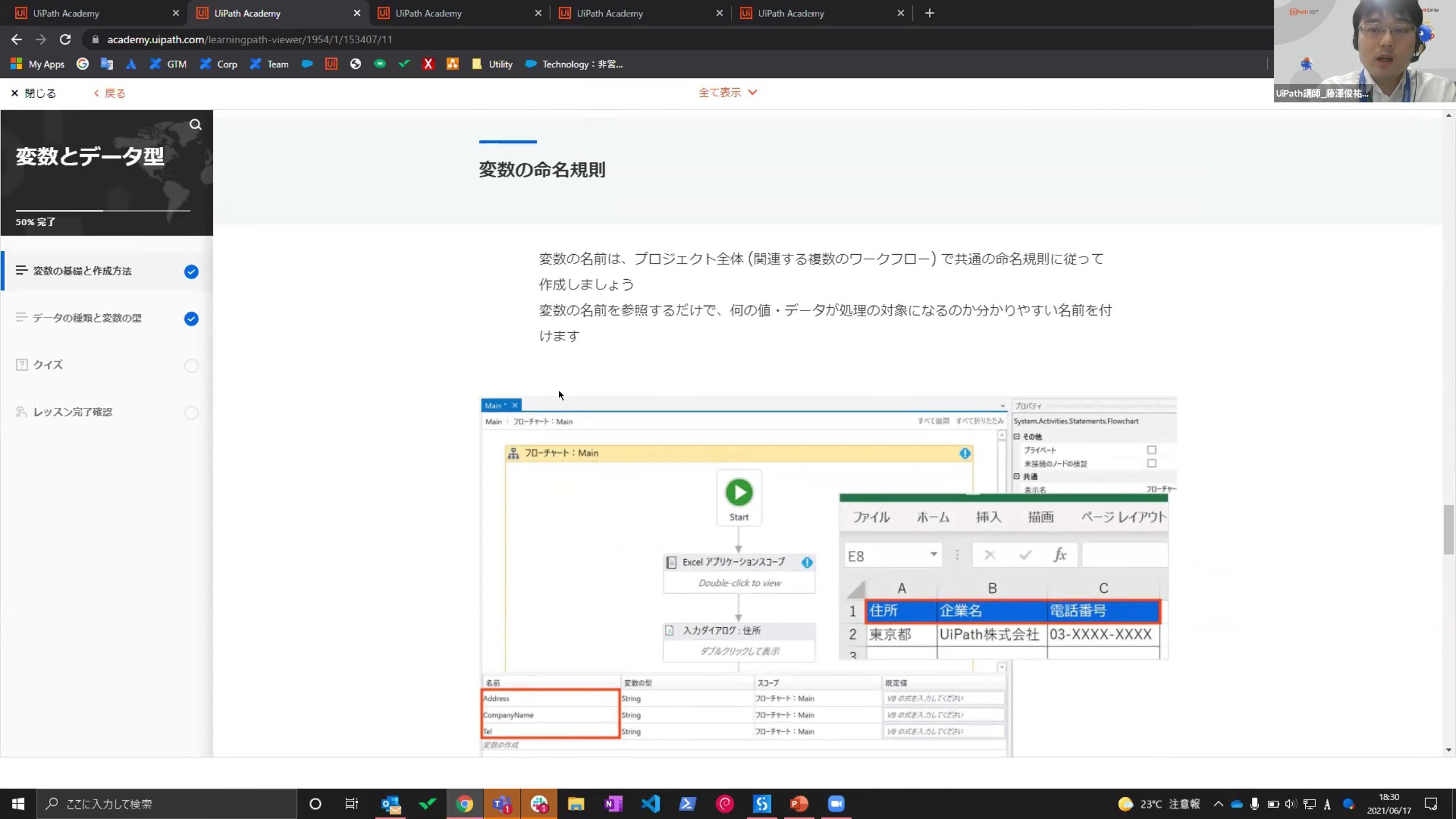
Task: Click the sidebar search icon
Action: (195, 125)
